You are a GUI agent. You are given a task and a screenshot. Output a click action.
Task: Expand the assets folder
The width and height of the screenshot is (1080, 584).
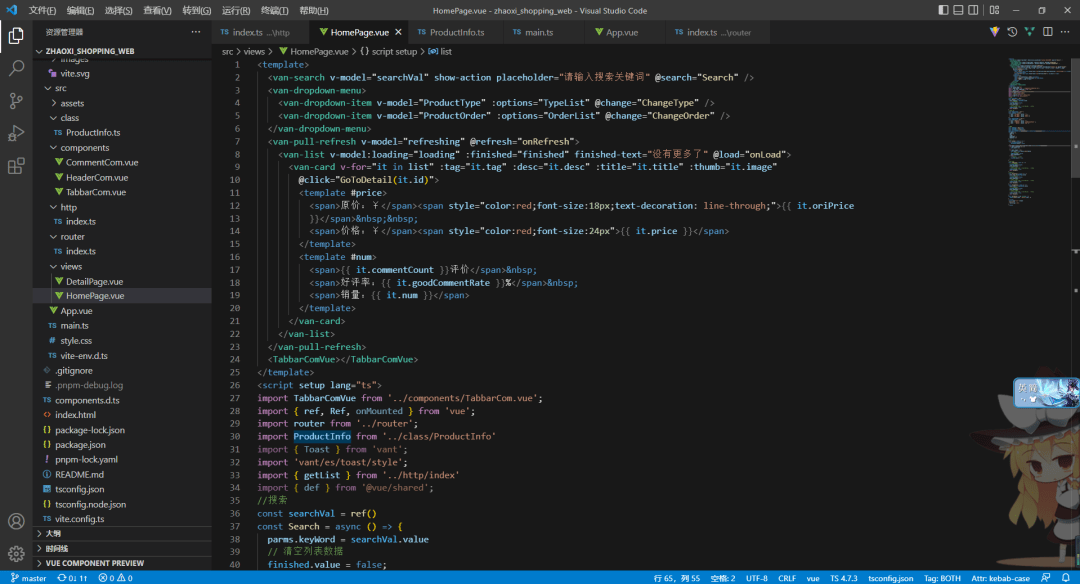pyautogui.click(x=72, y=102)
